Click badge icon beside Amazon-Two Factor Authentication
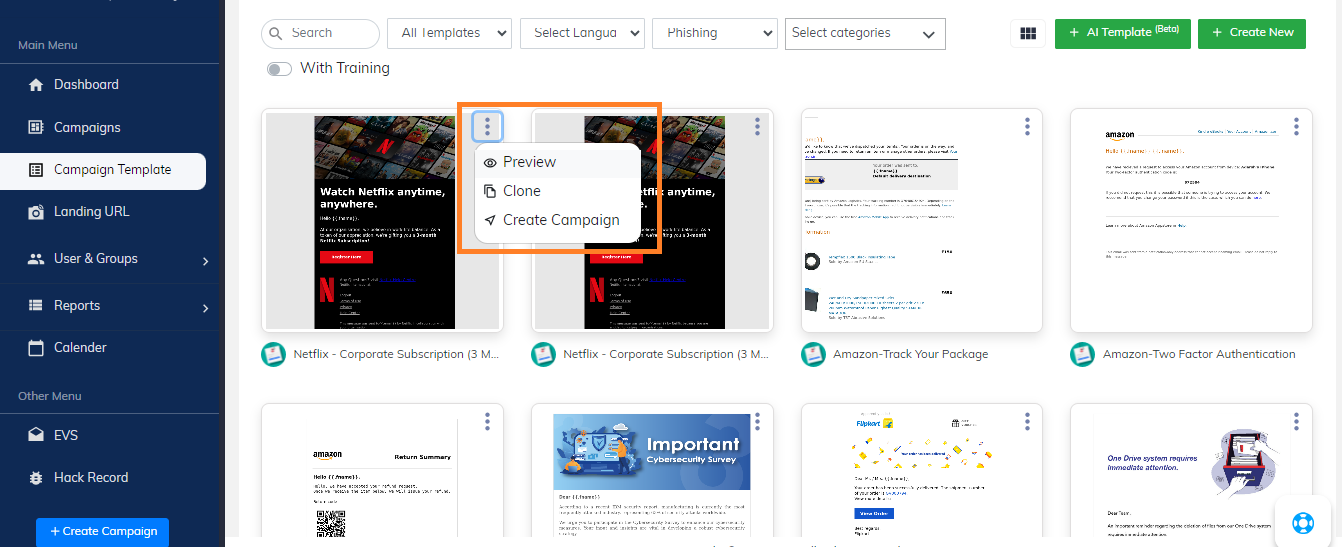The image size is (1342, 547). click(x=1083, y=354)
